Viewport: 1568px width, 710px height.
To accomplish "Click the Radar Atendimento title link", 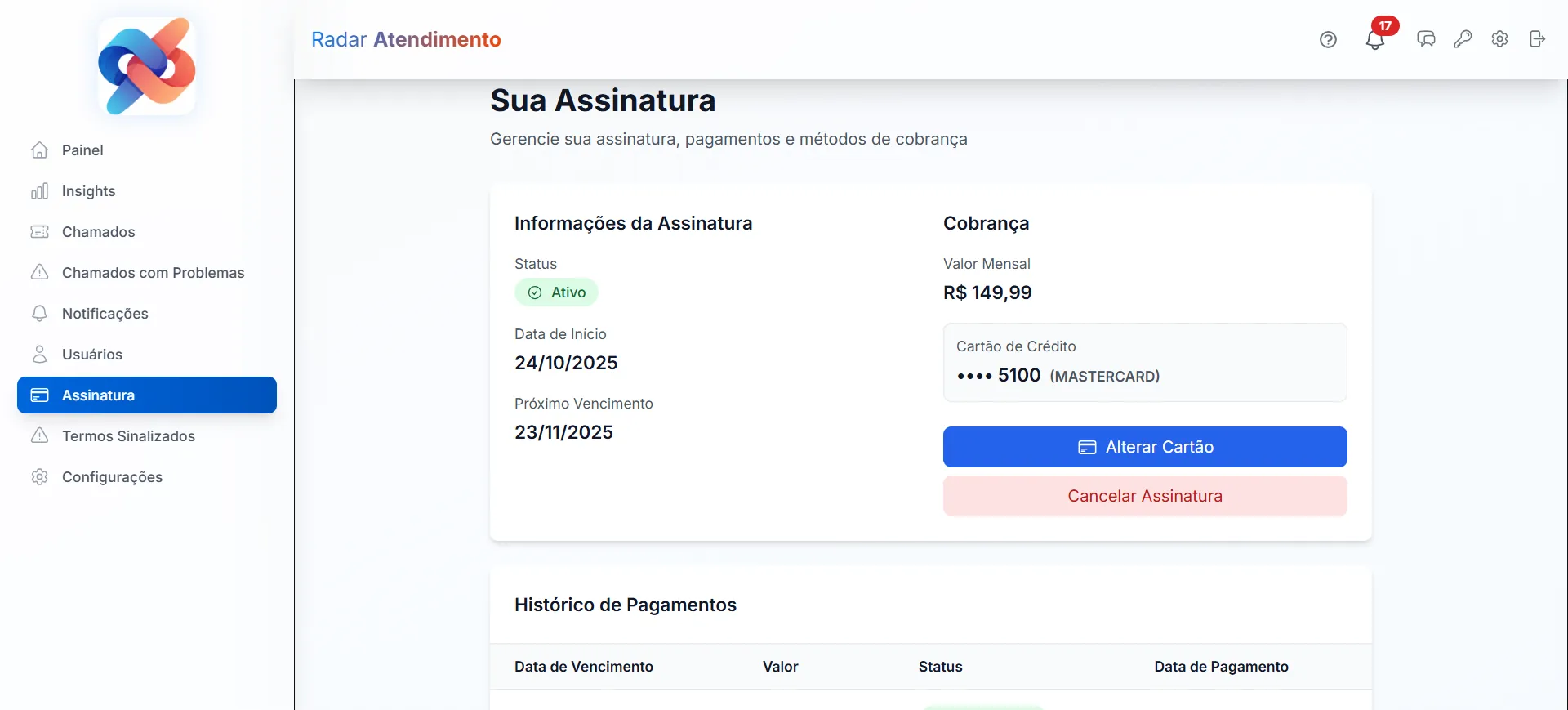I will coord(406,39).
